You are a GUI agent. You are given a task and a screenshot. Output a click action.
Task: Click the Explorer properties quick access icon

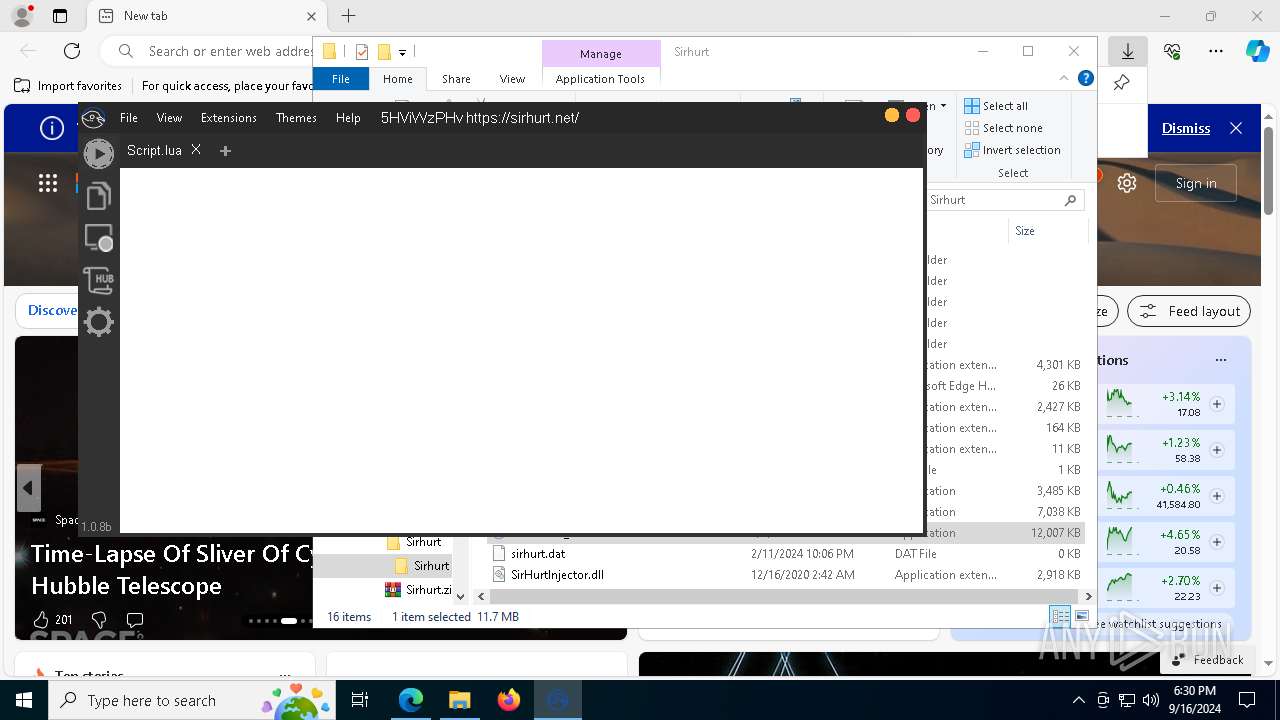coord(362,52)
